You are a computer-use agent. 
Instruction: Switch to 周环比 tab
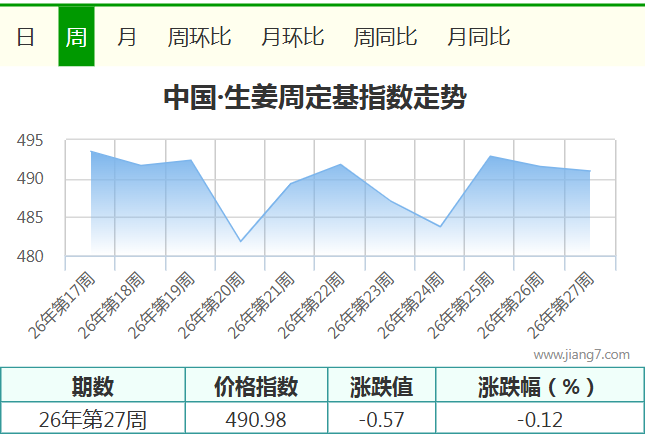pos(199,37)
